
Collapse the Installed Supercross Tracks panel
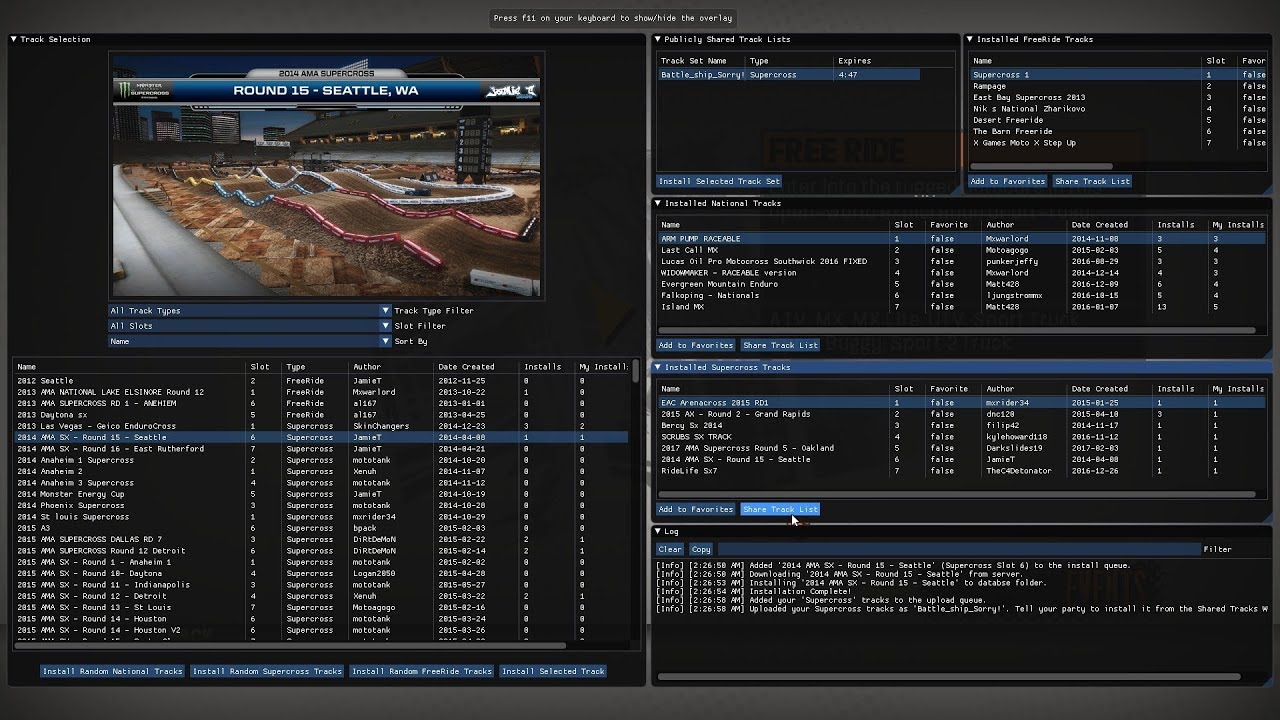[658, 367]
